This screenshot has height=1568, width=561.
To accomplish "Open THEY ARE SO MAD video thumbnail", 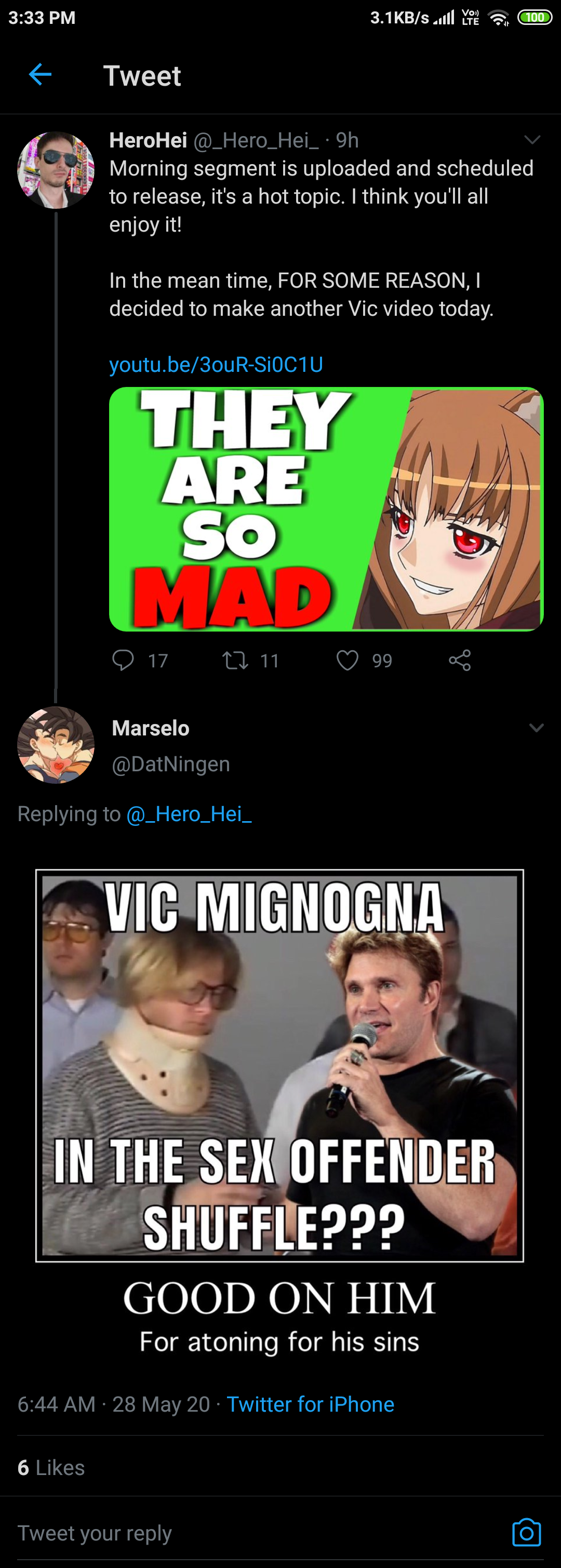I will 326,509.
